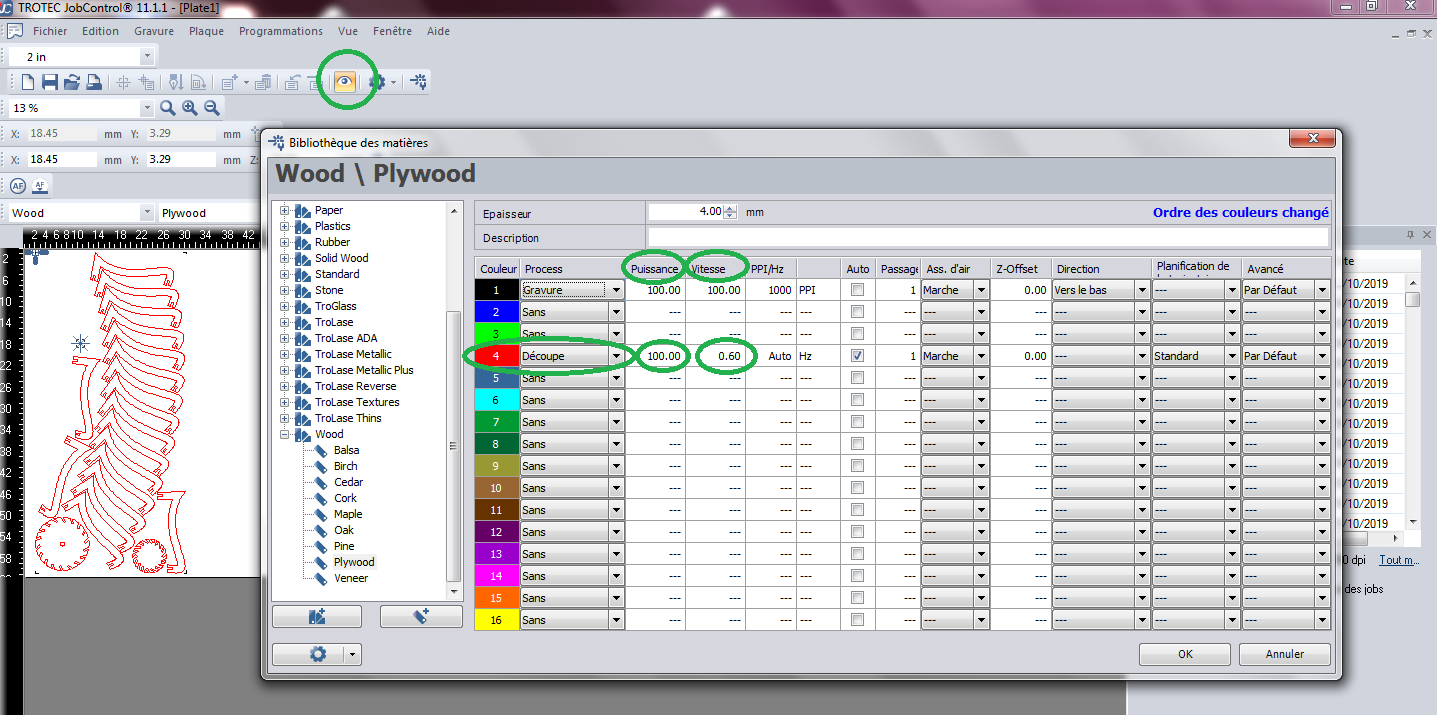Open the Découpe process dropdown in row 4

tap(616, 356)
